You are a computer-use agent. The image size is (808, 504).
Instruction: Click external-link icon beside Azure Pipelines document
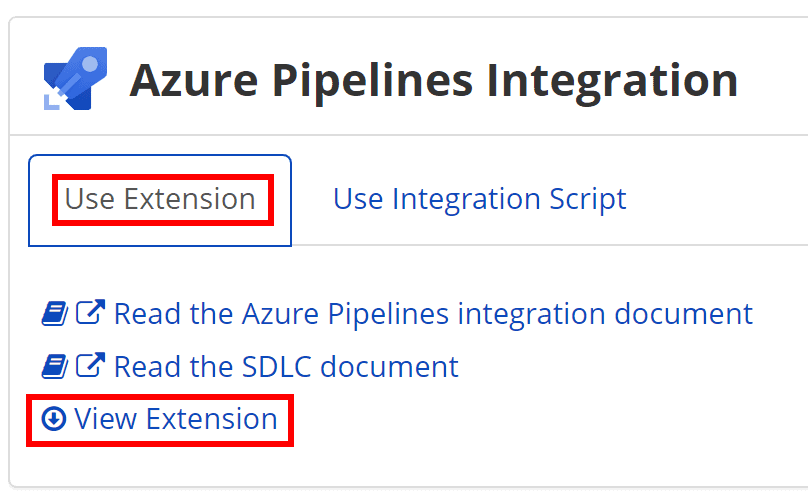click(90, 314)
